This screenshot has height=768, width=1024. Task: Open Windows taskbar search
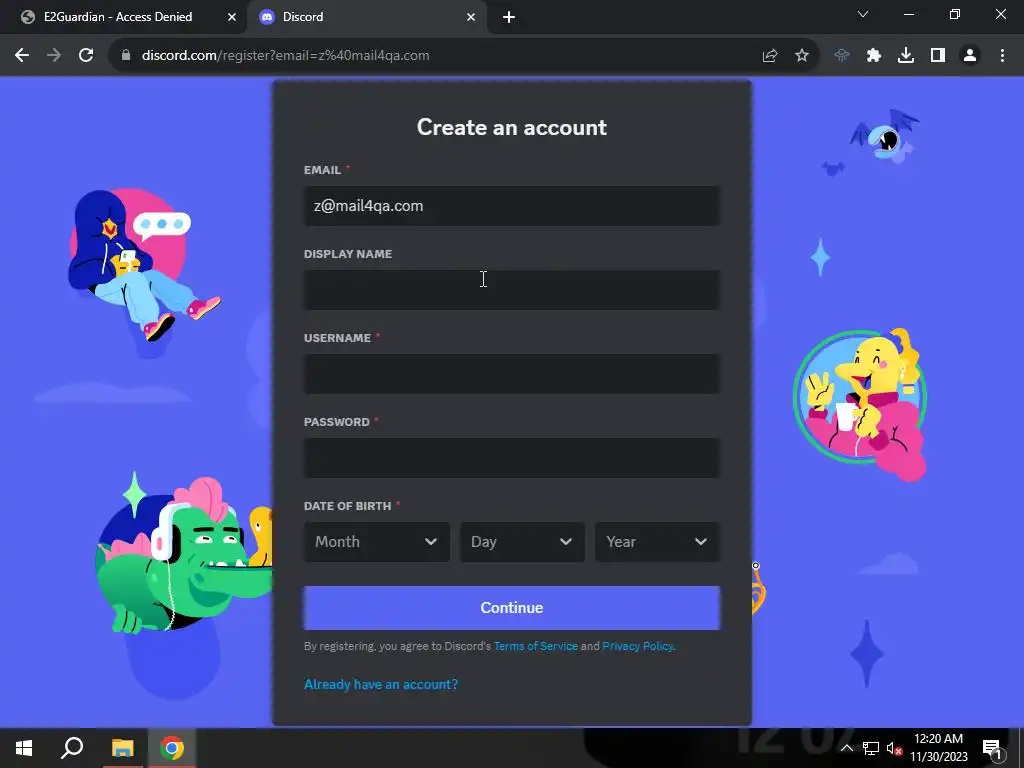(72, 748)
